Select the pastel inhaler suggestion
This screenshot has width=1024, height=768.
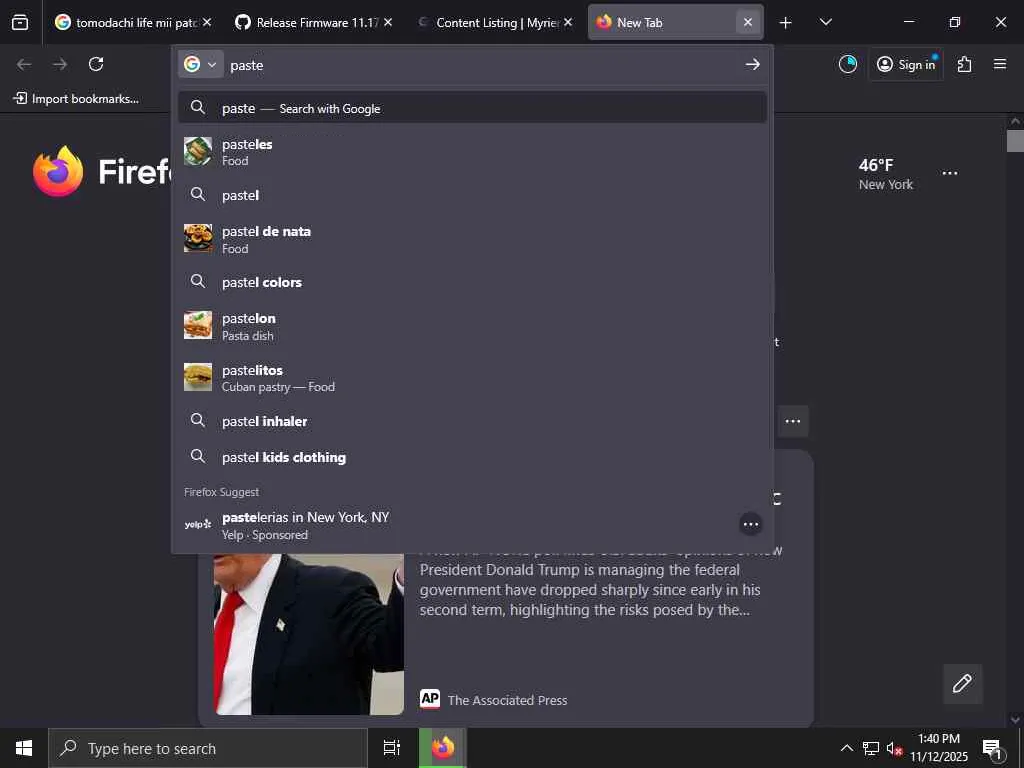(472, 421)
